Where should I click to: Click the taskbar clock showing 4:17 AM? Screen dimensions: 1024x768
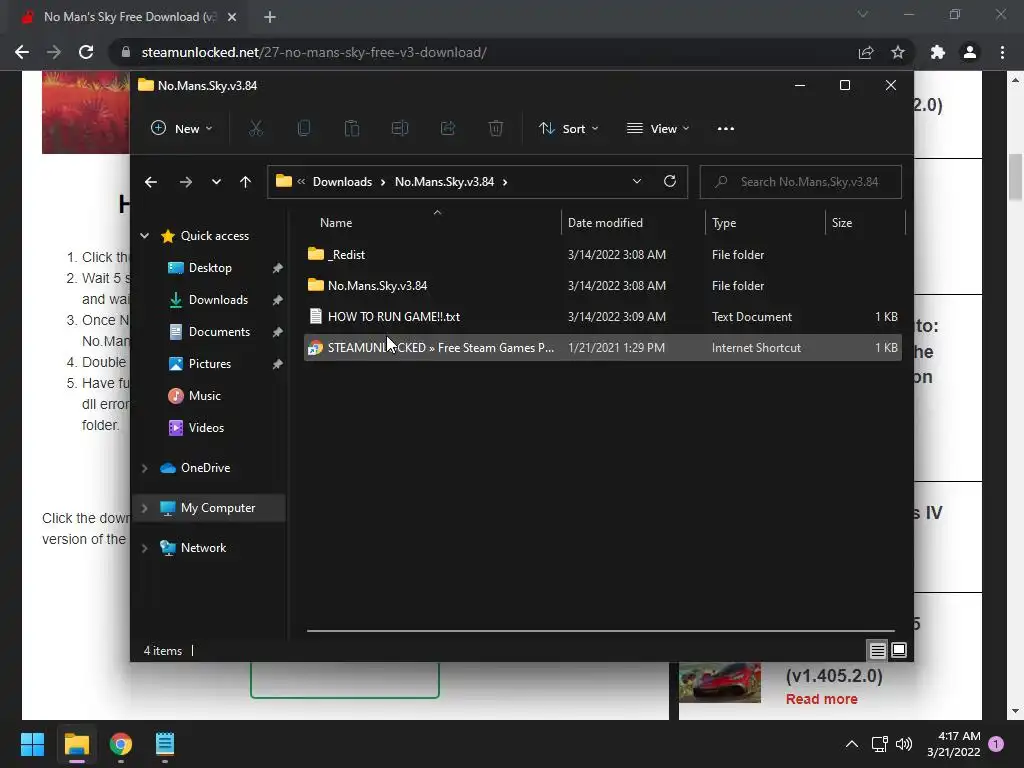click(953, 744)
